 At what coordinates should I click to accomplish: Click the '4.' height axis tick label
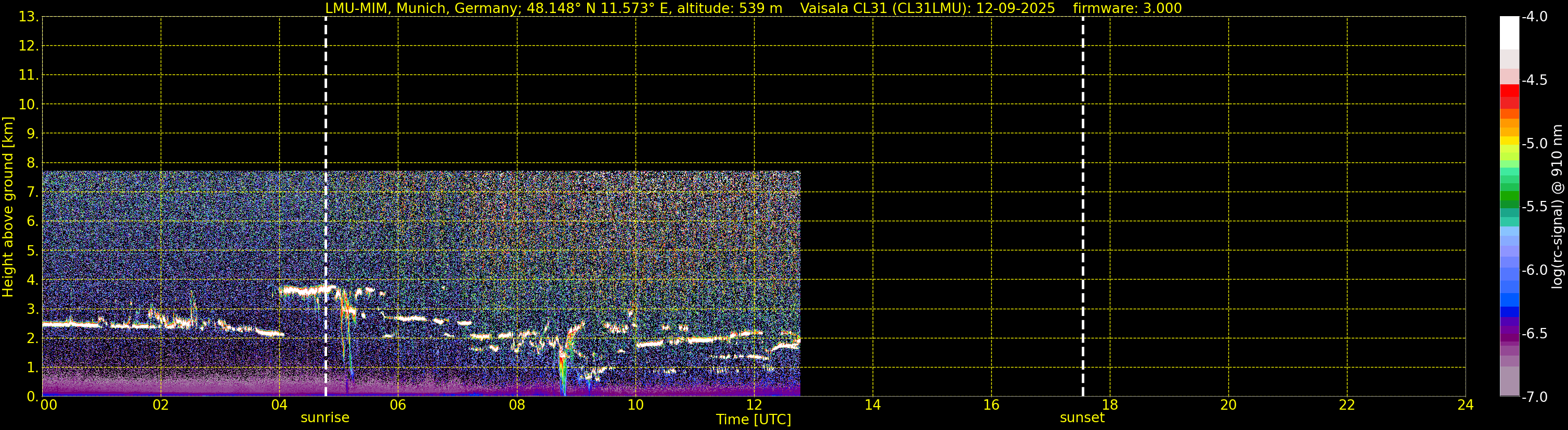pyautogui.click(x=32, y=280)
